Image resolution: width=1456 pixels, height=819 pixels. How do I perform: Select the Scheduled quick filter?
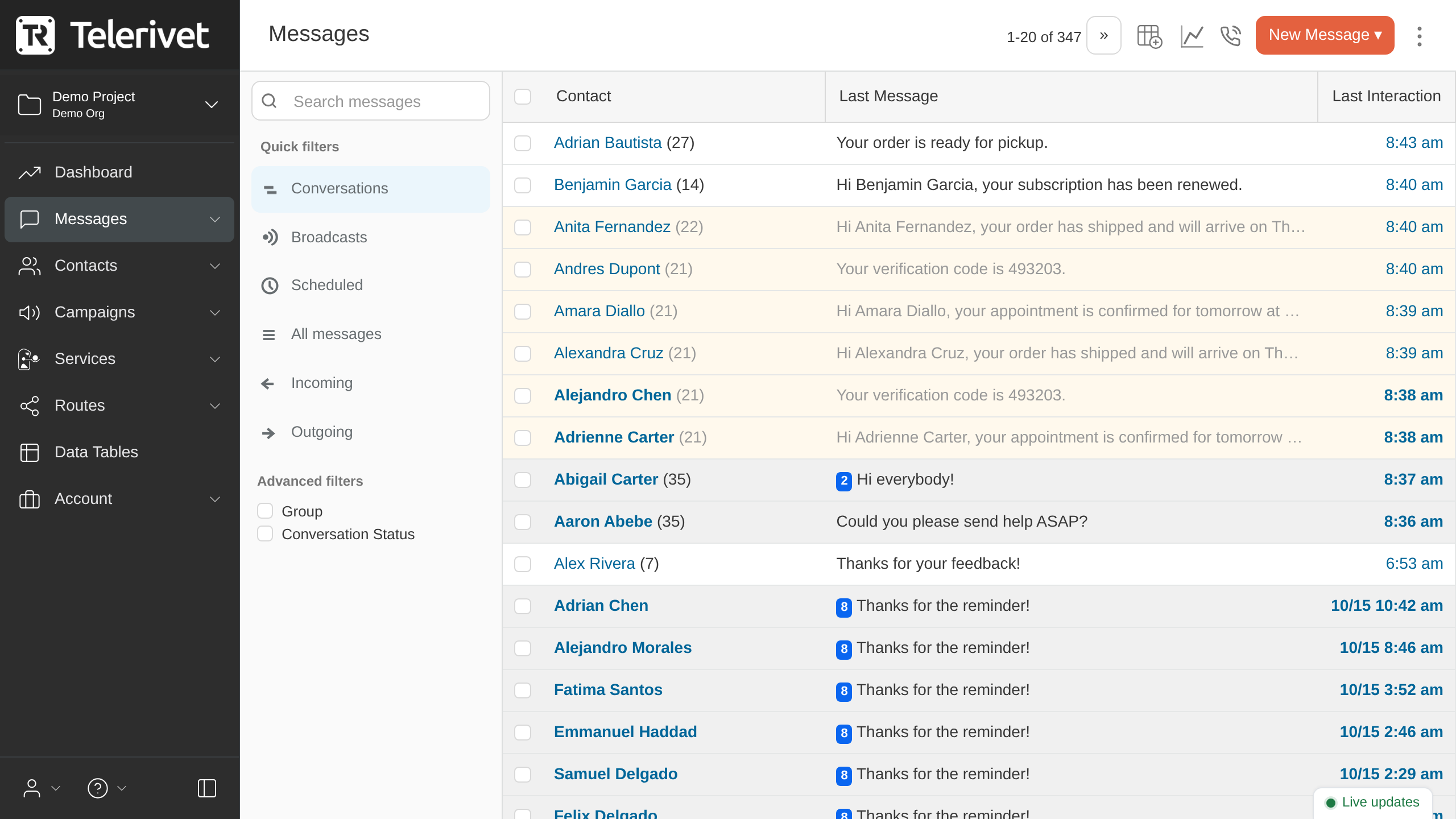click(x=371, y=285)
